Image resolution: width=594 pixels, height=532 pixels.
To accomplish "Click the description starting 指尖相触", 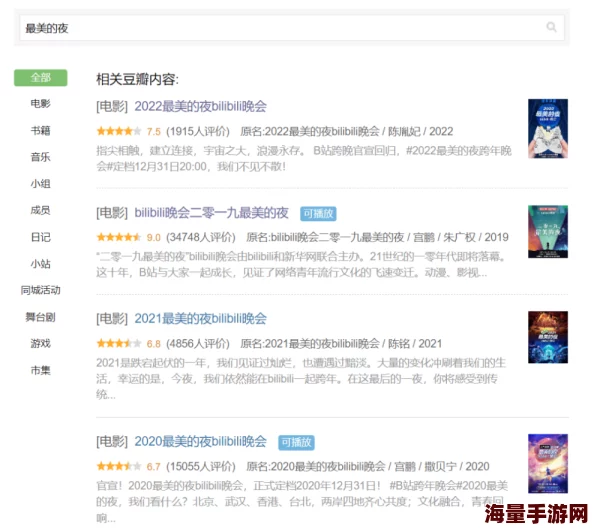I will click(x=304, y=158).
